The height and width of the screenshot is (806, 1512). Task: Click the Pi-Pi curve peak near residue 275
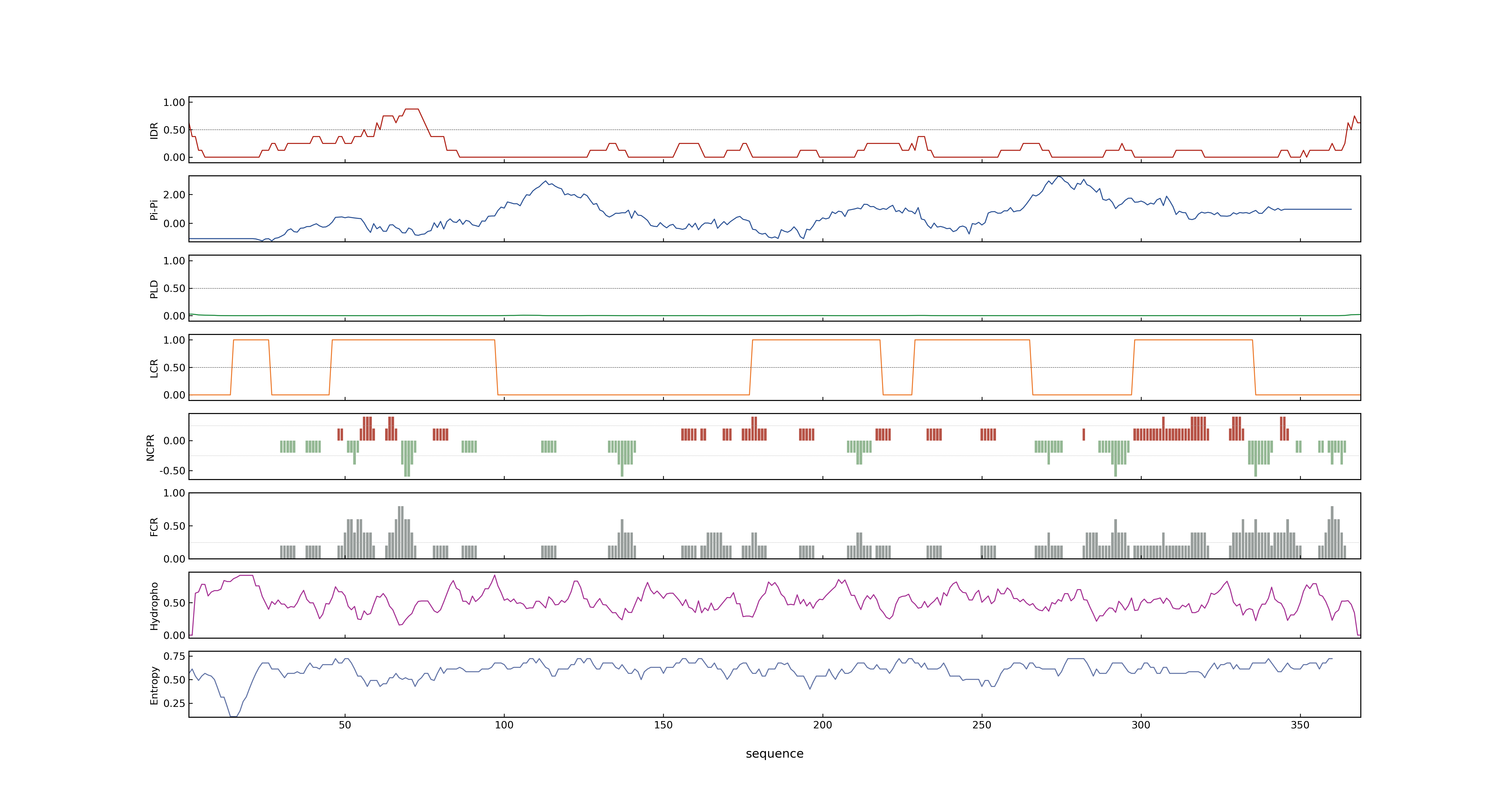[x=1058, y=177]
